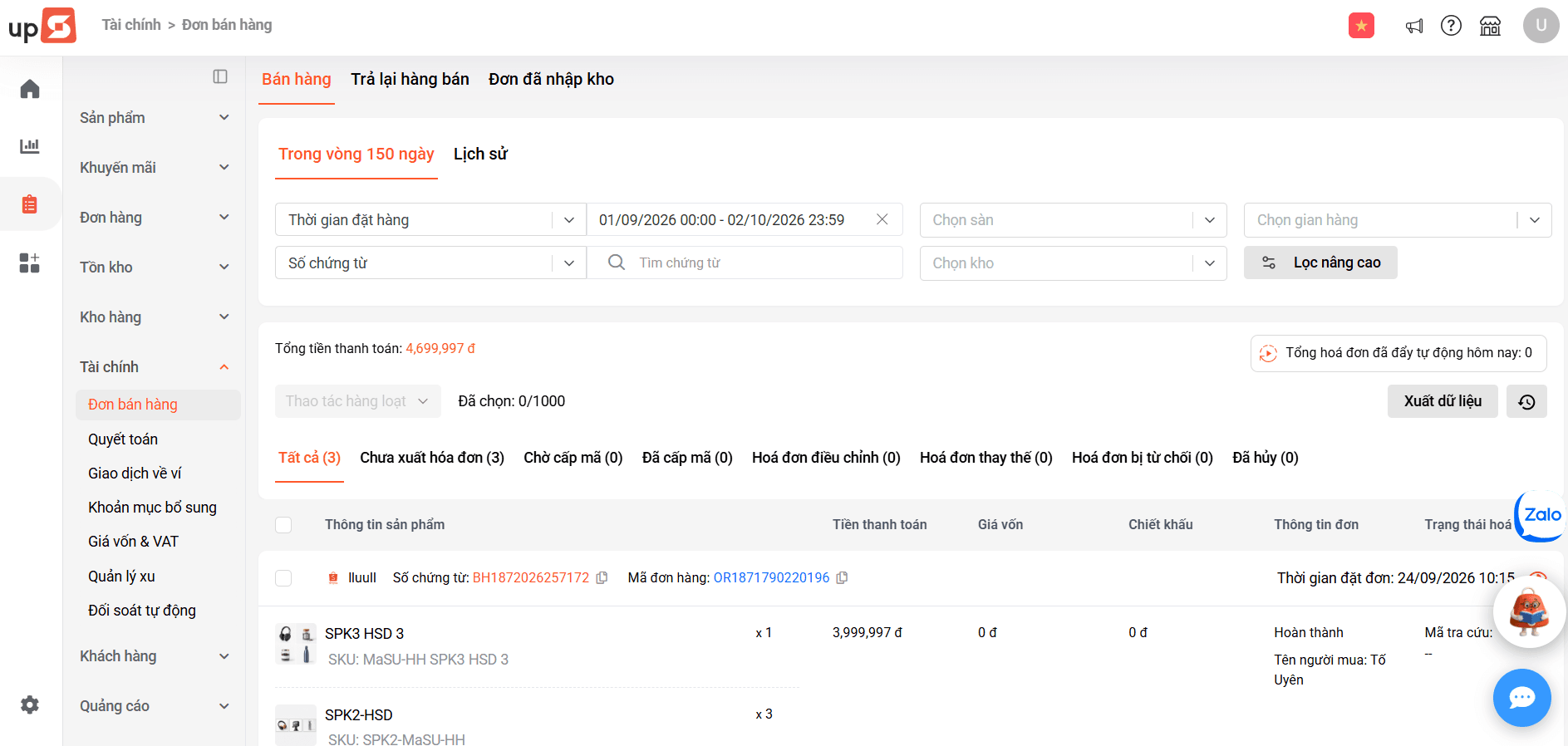
Task: Filter by Đã hủy (0) tab
Action: 1265,458
